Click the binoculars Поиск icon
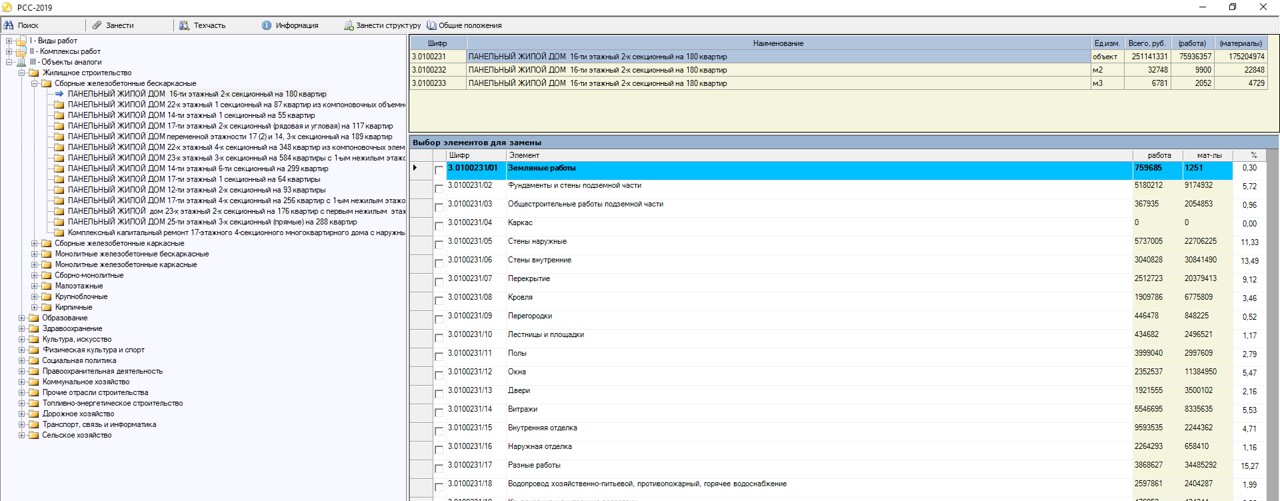This screenshot has width=1280, height=501. pyautogui.click(x=9, y=25)
